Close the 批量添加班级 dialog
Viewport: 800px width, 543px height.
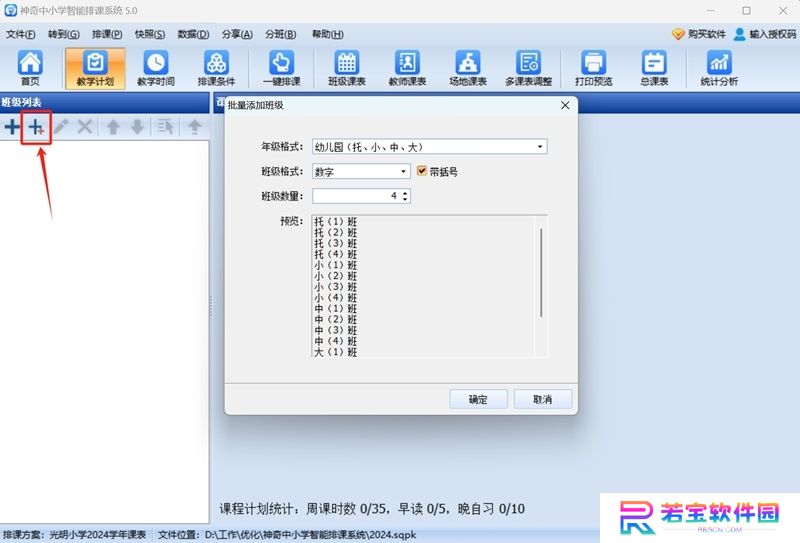point(565,105)
